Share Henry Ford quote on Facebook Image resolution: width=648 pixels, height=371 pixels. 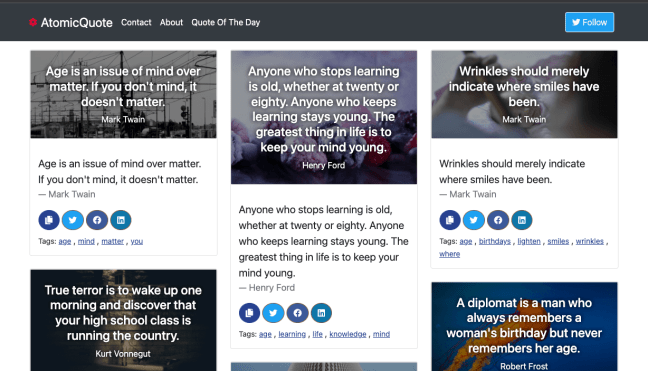pyautogui.click(x=297, y=313)
